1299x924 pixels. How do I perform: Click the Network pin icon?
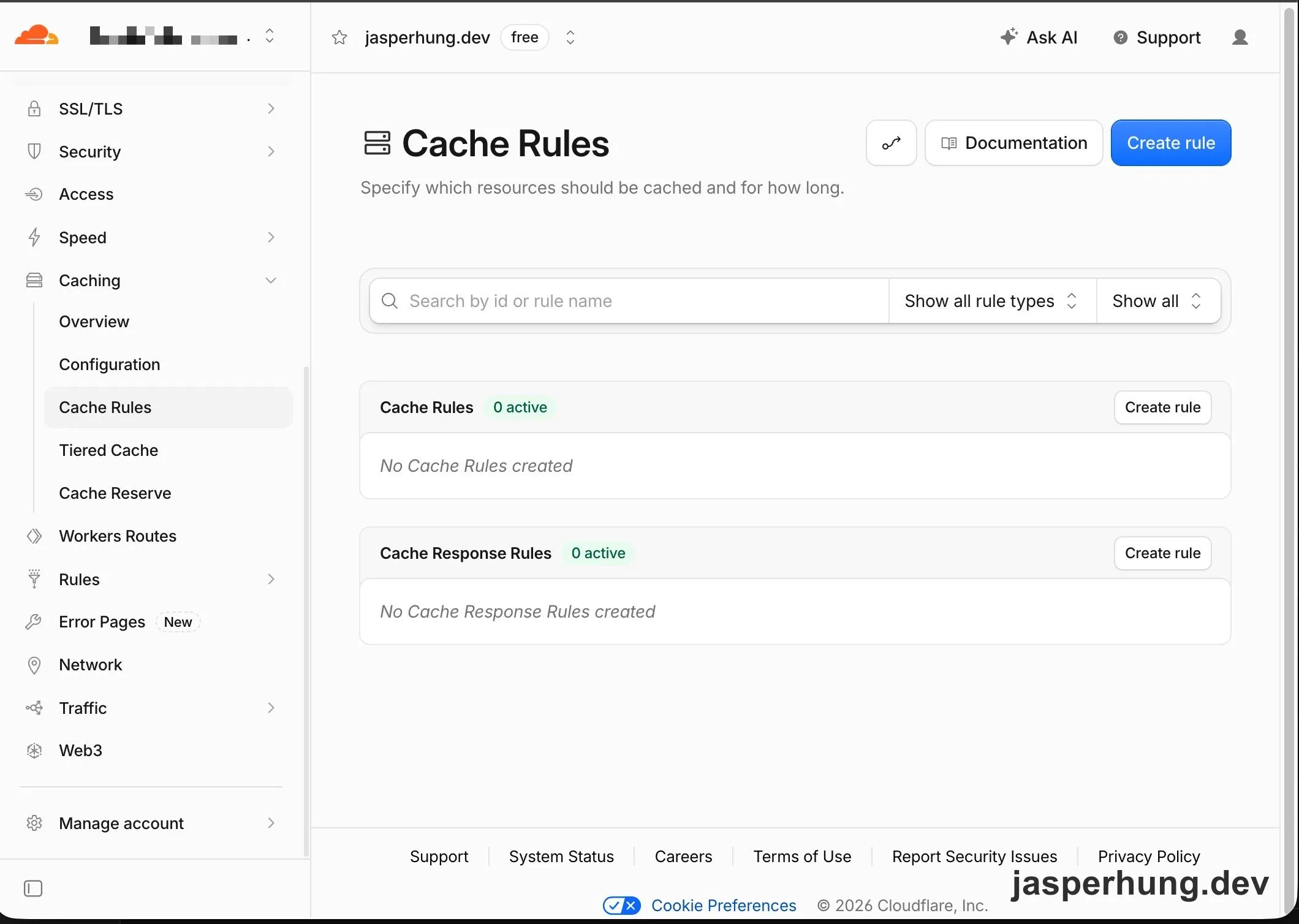34,665
